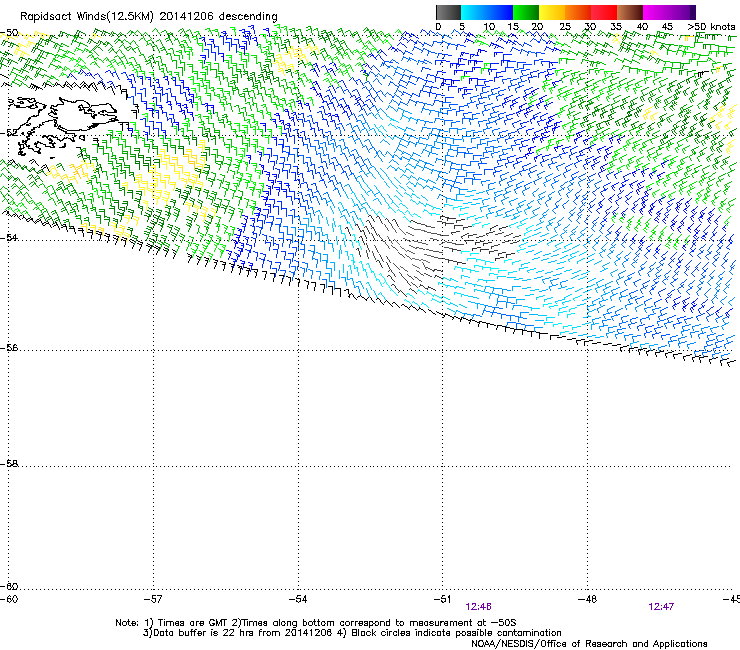Viewport: 740px width, 650px height.
Task: Click the cyan 5-10 knots legend color
Action: [474, 12]
